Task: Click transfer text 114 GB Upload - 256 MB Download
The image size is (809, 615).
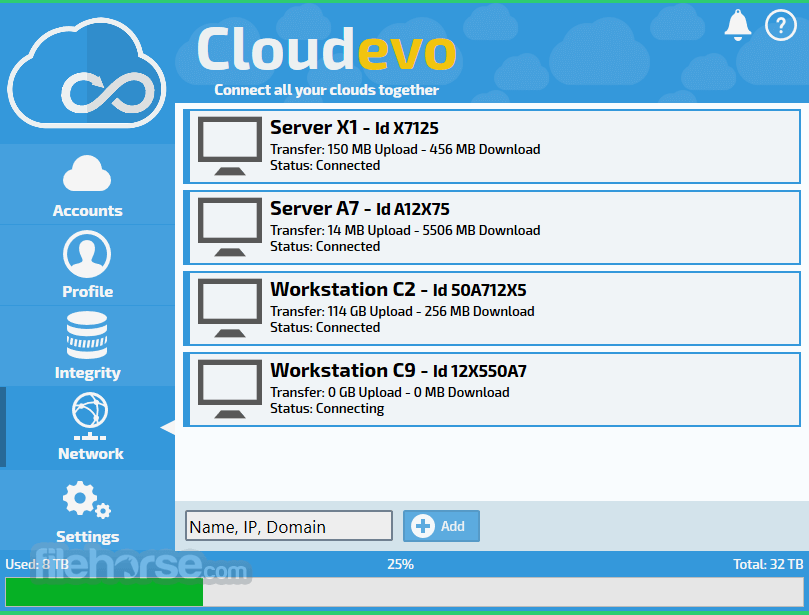Action: click(x=431, y=311)
